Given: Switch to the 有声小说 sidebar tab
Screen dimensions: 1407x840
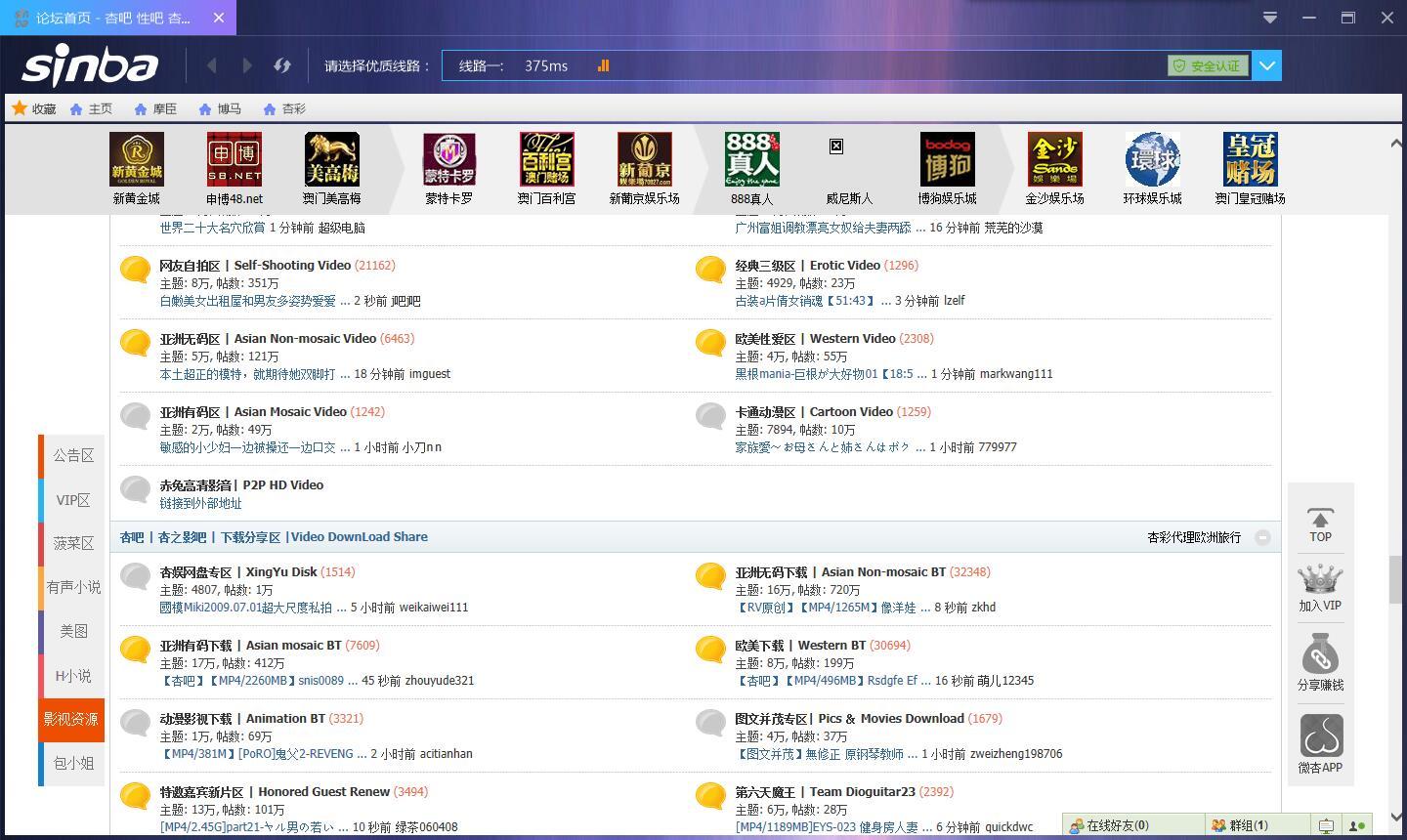Looking at the screenshot, I should click(x=73, y=587).
